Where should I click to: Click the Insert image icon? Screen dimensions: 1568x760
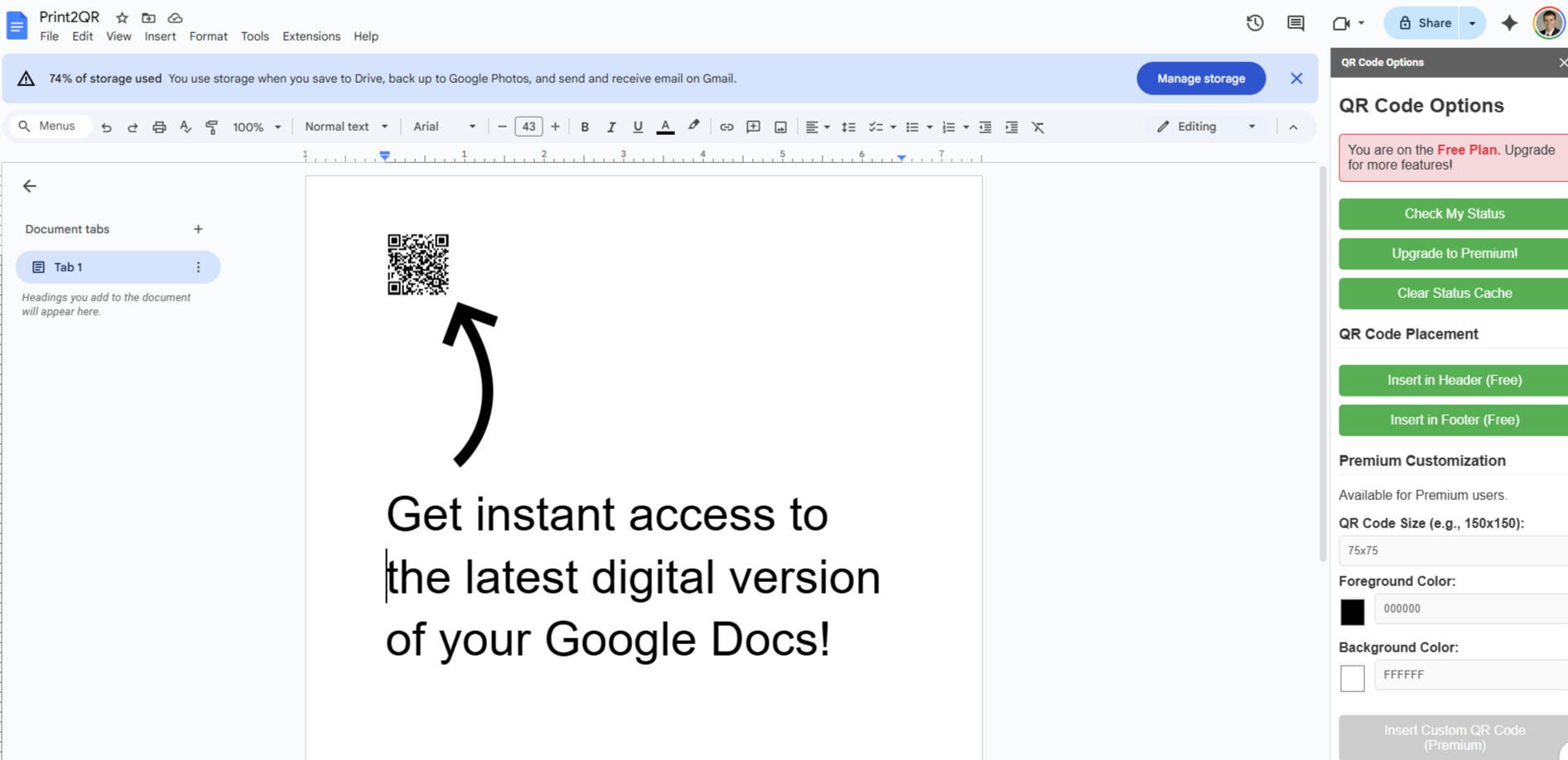pos(780,127)
